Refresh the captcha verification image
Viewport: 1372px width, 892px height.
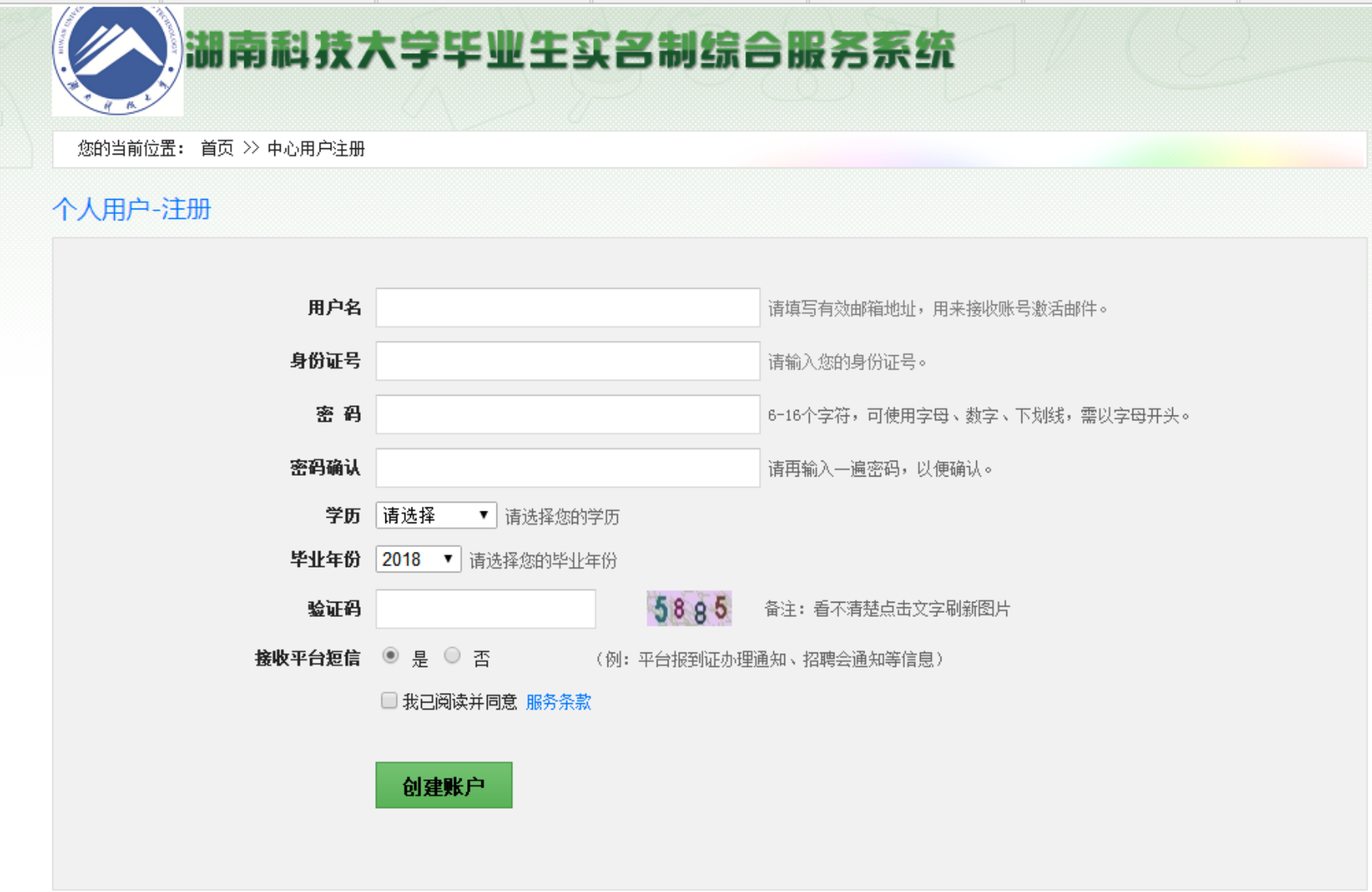click(688, 609)
